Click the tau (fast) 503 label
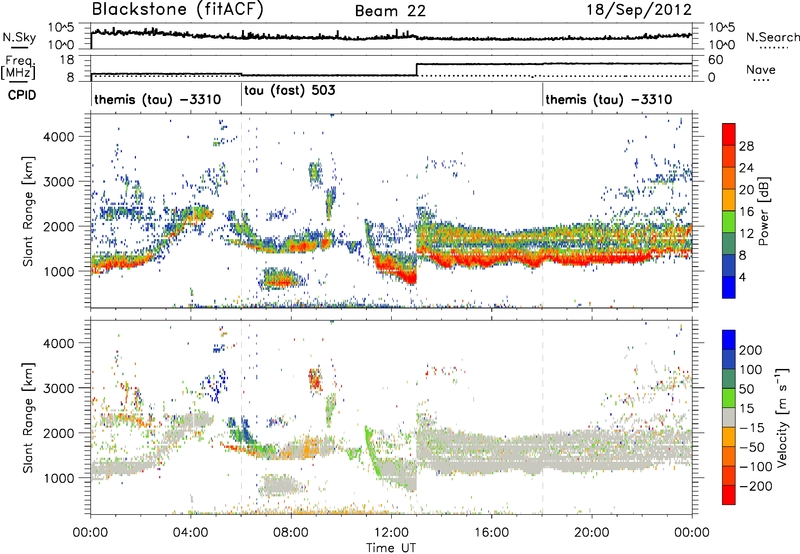This screenshot has height=554, width=800. pyautogui.click(x=290, y=91)
